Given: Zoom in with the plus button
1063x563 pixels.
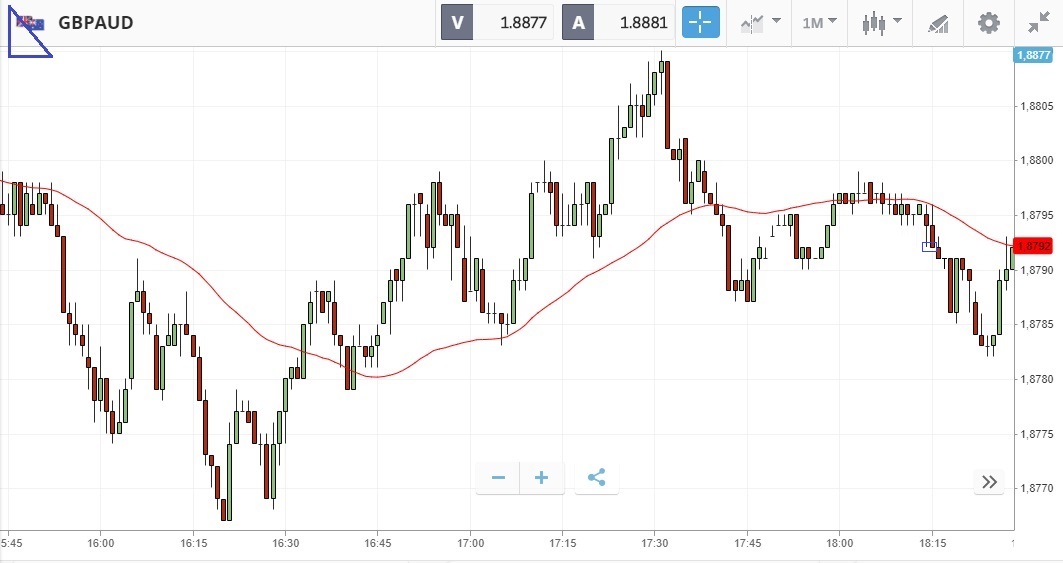Looking at the screenshot, I should click(x=542, y=478).
